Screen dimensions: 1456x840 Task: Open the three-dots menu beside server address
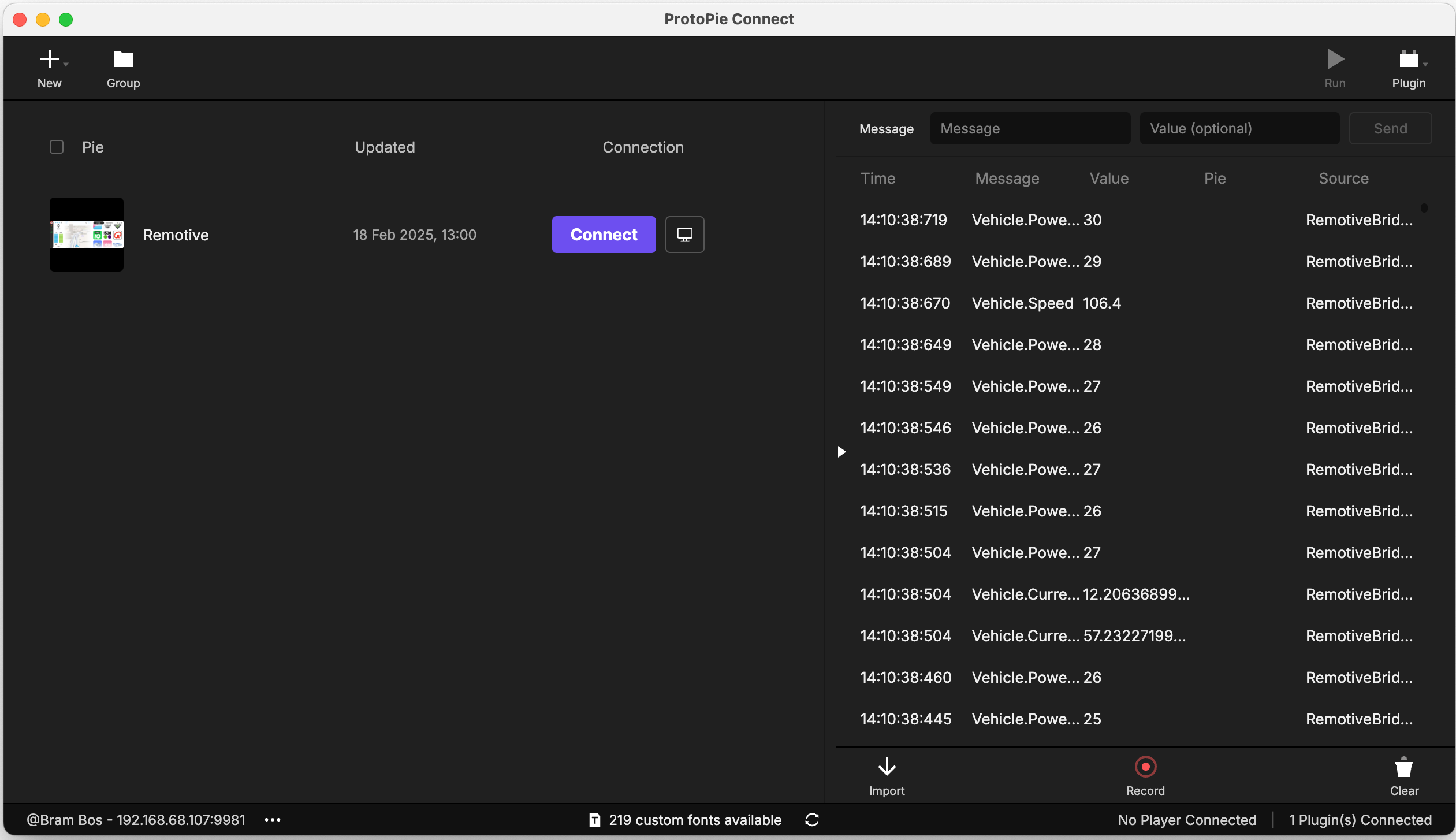(273, 820)
